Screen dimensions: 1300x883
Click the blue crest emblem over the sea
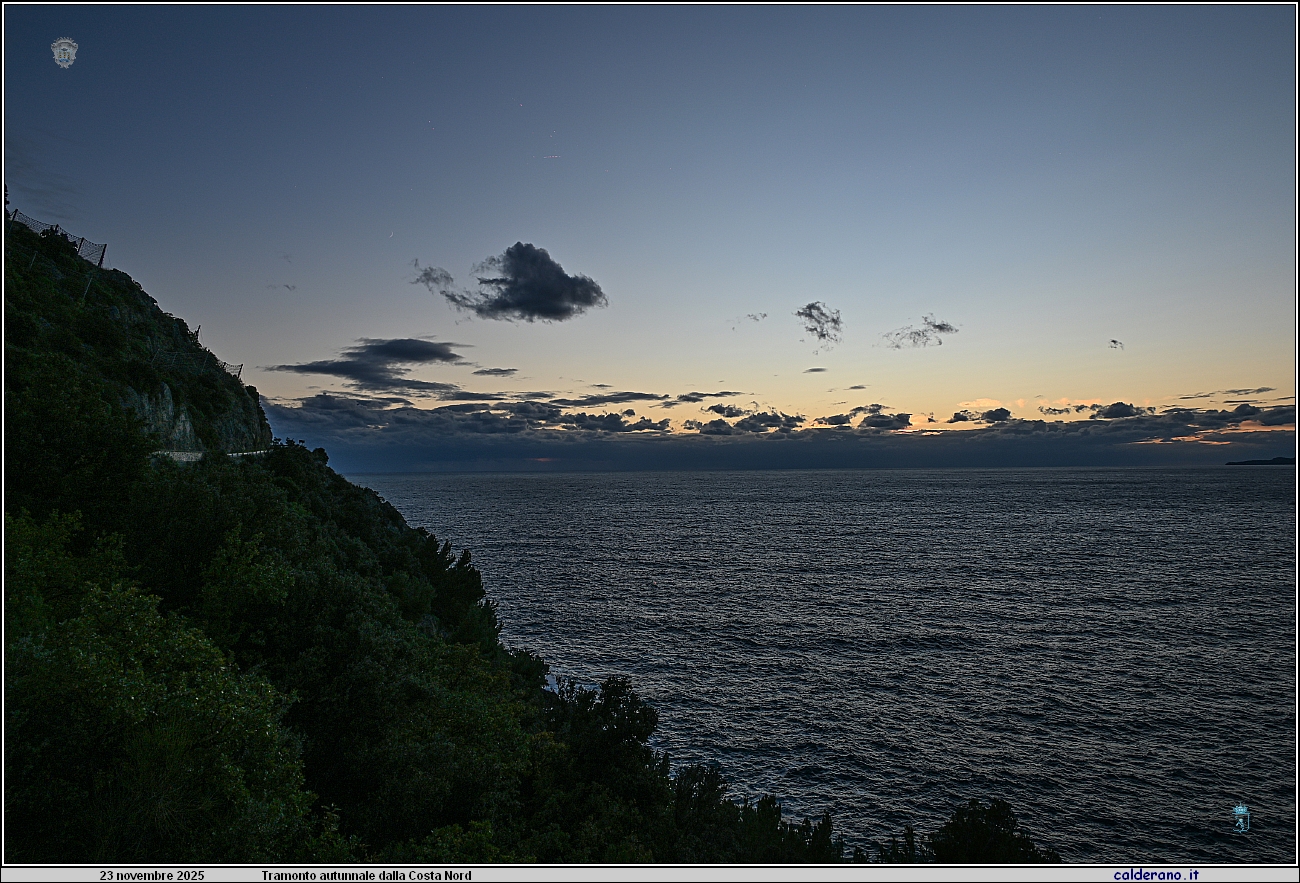(1240, 817)
